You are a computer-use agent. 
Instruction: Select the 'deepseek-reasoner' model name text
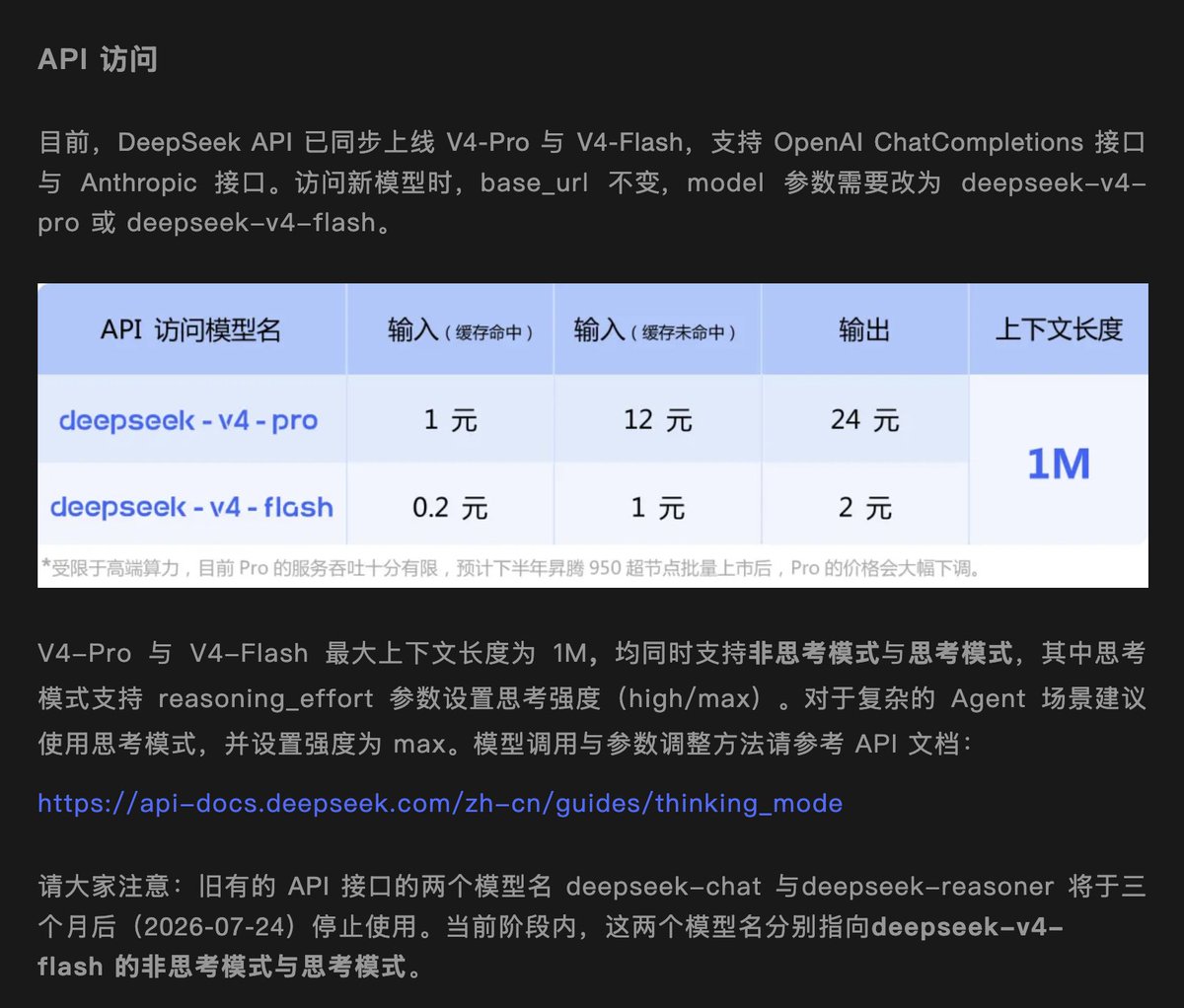coord(927,887)
